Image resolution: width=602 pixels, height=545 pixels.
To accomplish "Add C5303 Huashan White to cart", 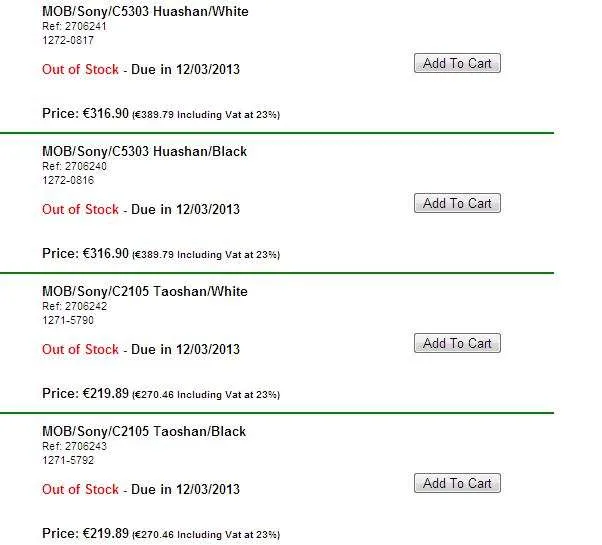I will [x=457, y=63].
